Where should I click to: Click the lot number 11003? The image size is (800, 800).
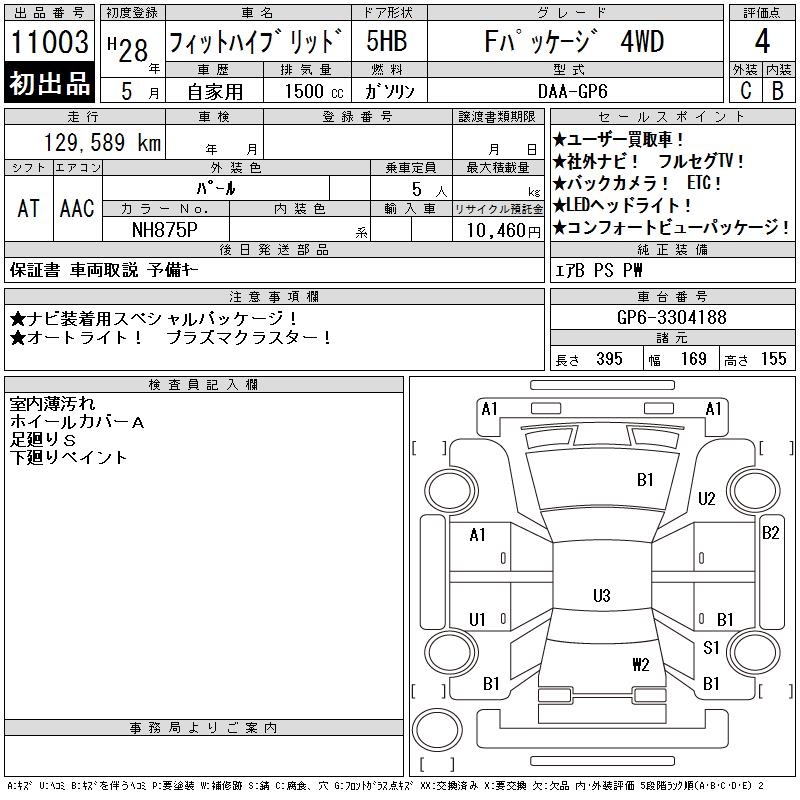49,41
